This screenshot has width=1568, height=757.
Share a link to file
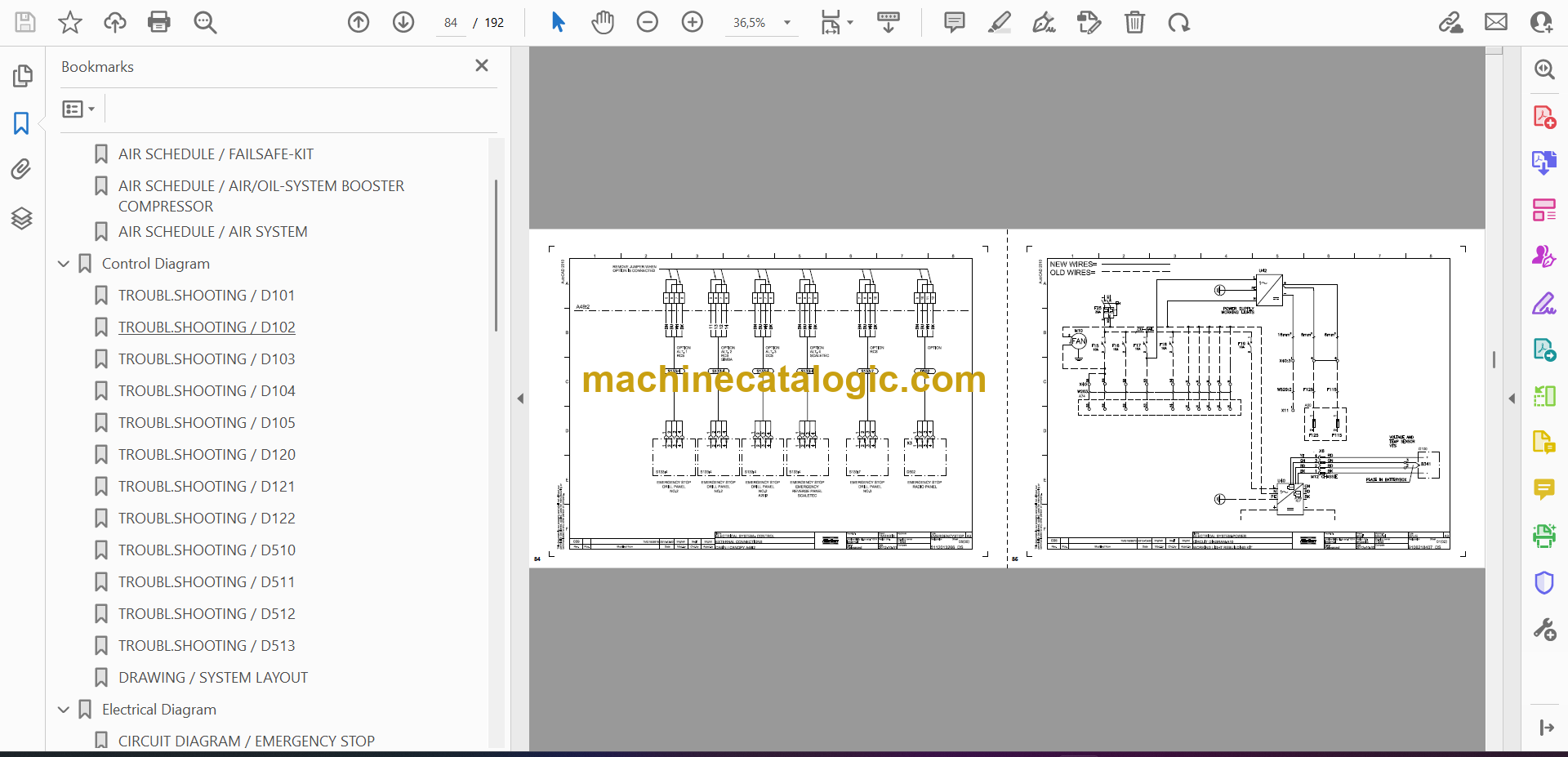point(1450,22)
